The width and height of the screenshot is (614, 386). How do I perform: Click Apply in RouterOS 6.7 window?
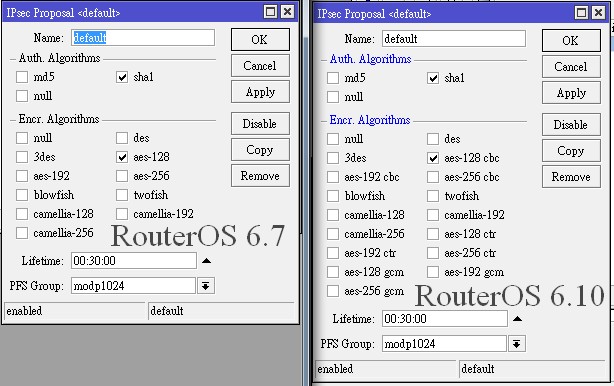(x=260, y=92)
